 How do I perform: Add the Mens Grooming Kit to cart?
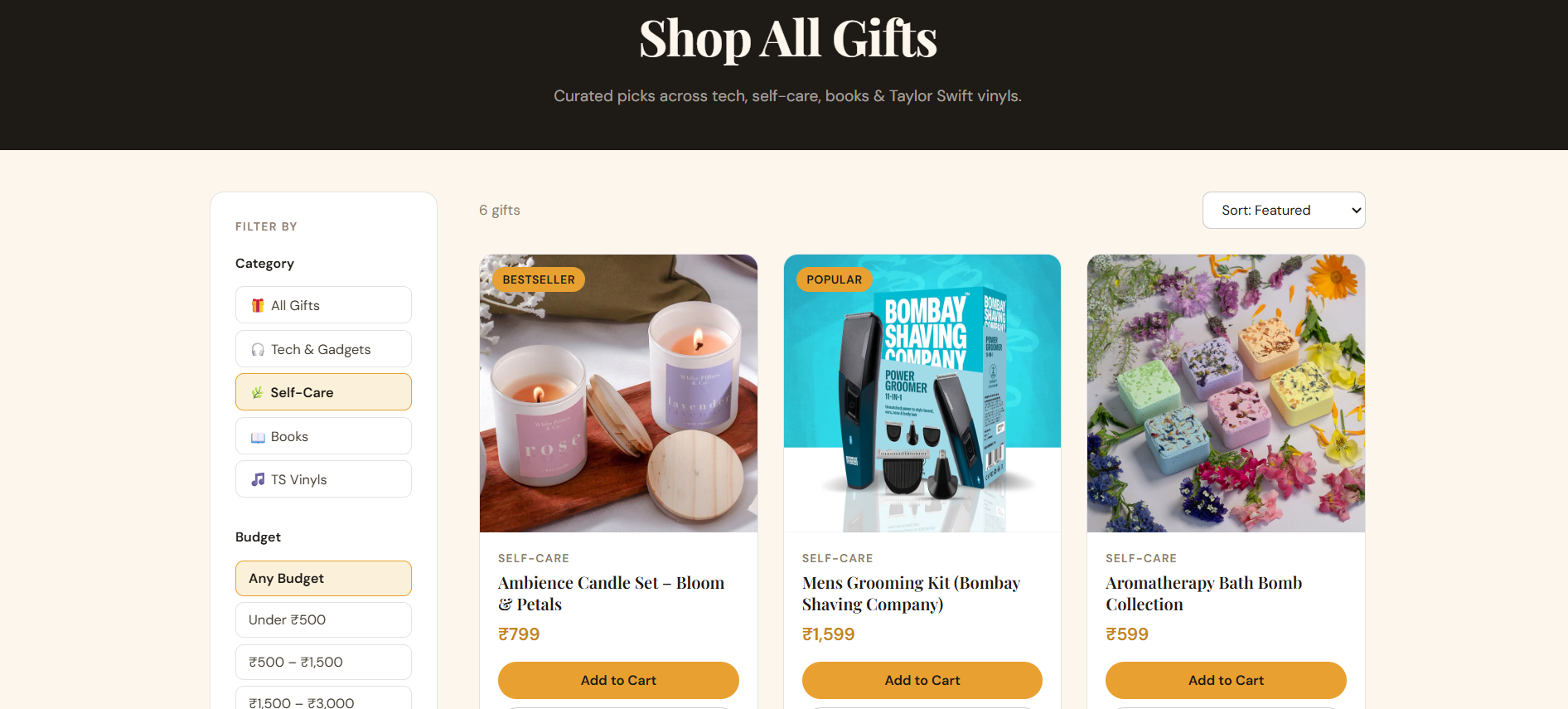pos(922,680)
